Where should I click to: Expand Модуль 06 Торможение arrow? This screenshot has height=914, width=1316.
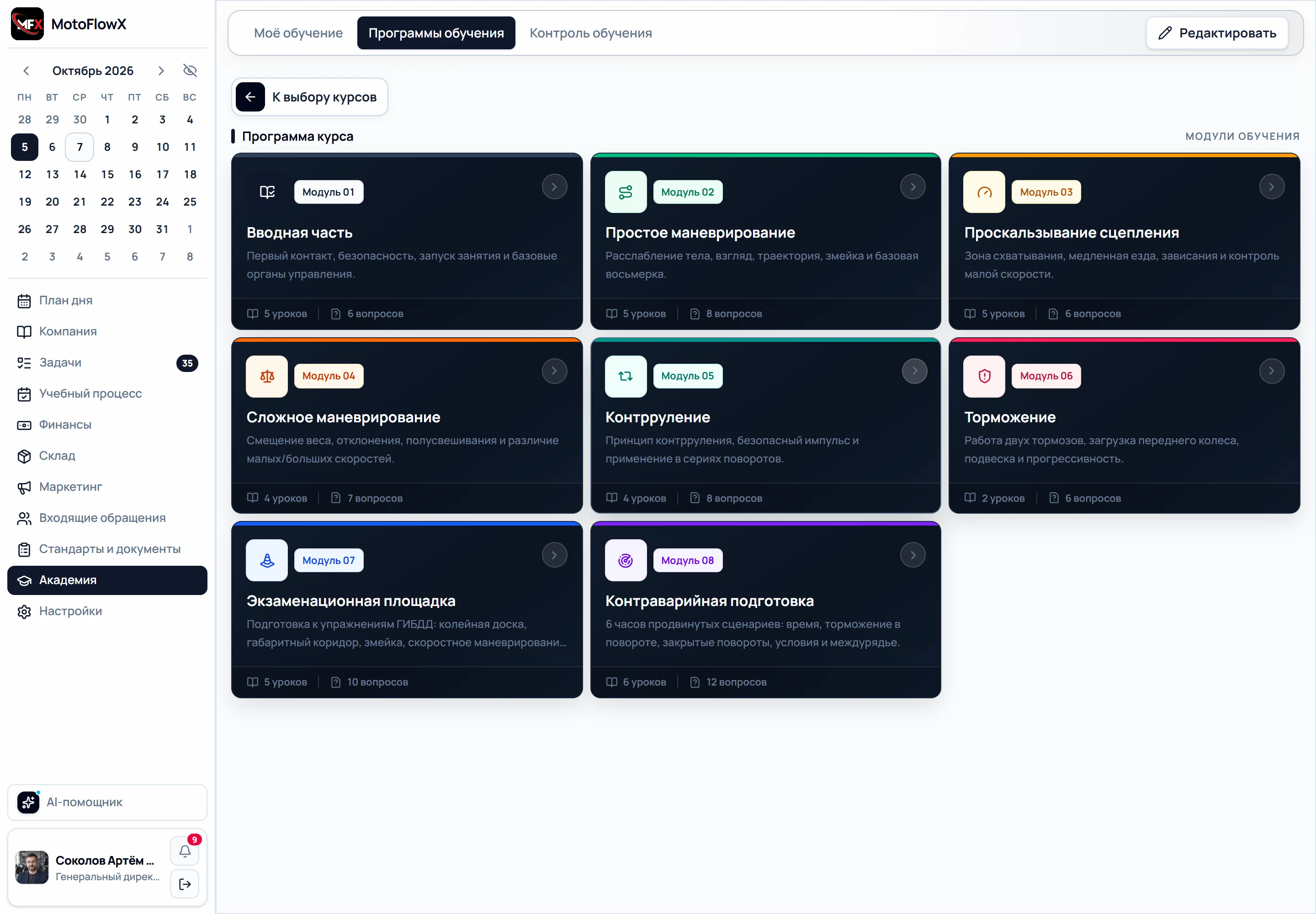coord(1271,371)
